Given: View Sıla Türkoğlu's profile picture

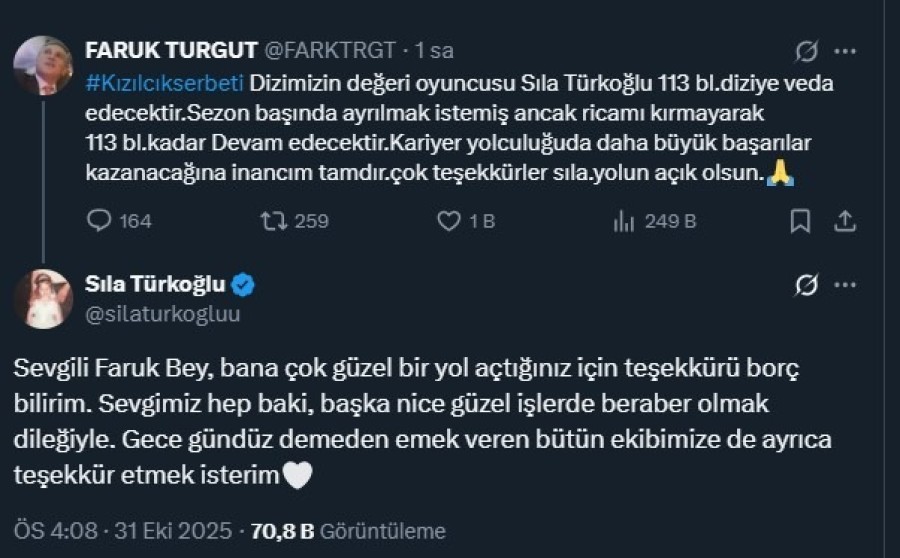Looking at the screenshot, I should tap(43, 298).
